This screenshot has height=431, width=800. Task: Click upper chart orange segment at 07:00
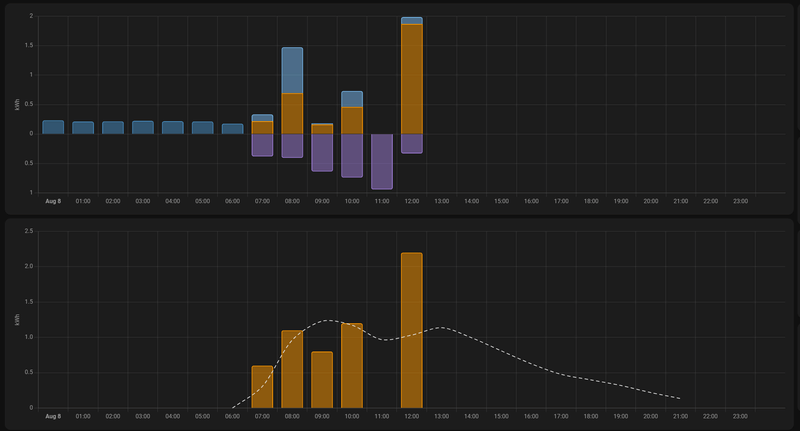262,128
